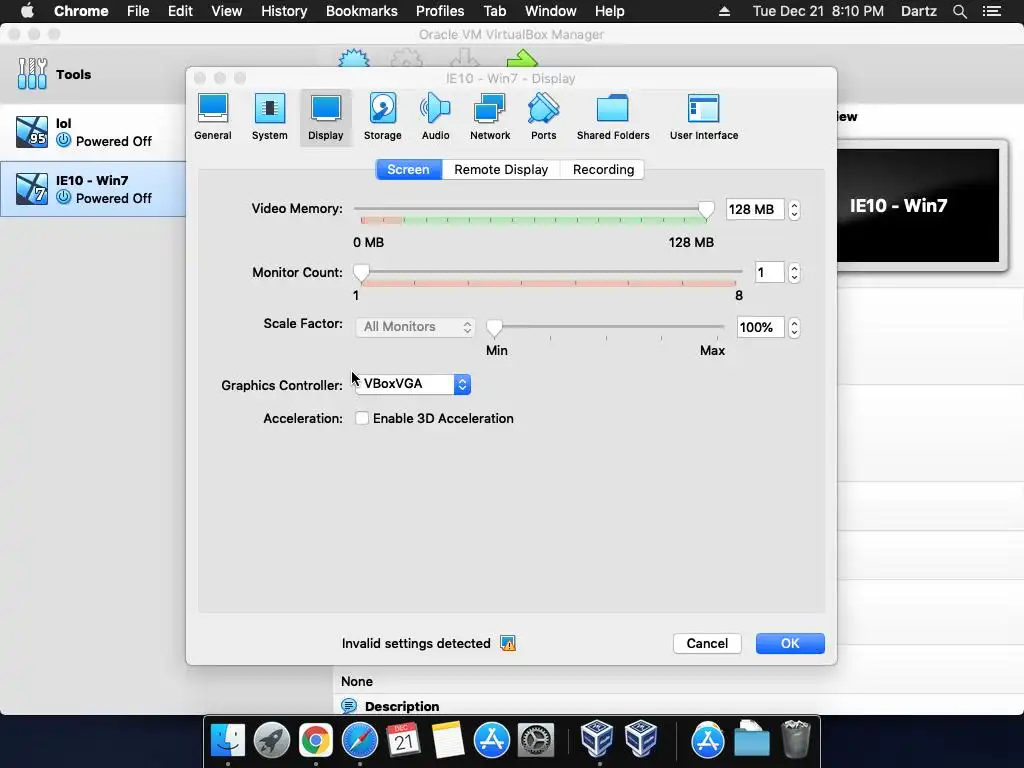Click the 'Invalid settings detected' text
The height and width of the screenshot is (768, 1024).
[416, 643]
